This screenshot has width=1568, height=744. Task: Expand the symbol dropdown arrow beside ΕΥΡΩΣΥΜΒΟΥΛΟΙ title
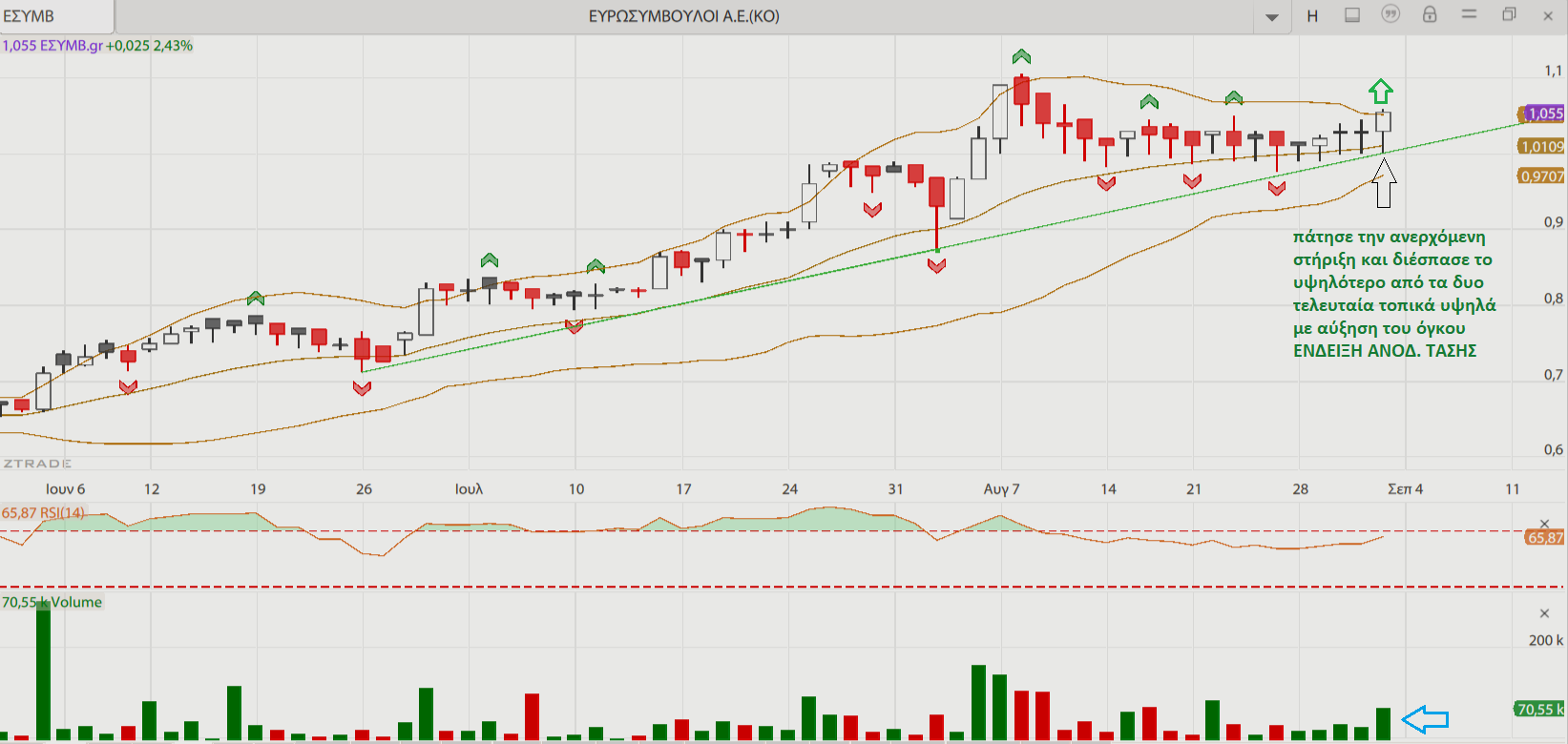tap(1272, 17)
